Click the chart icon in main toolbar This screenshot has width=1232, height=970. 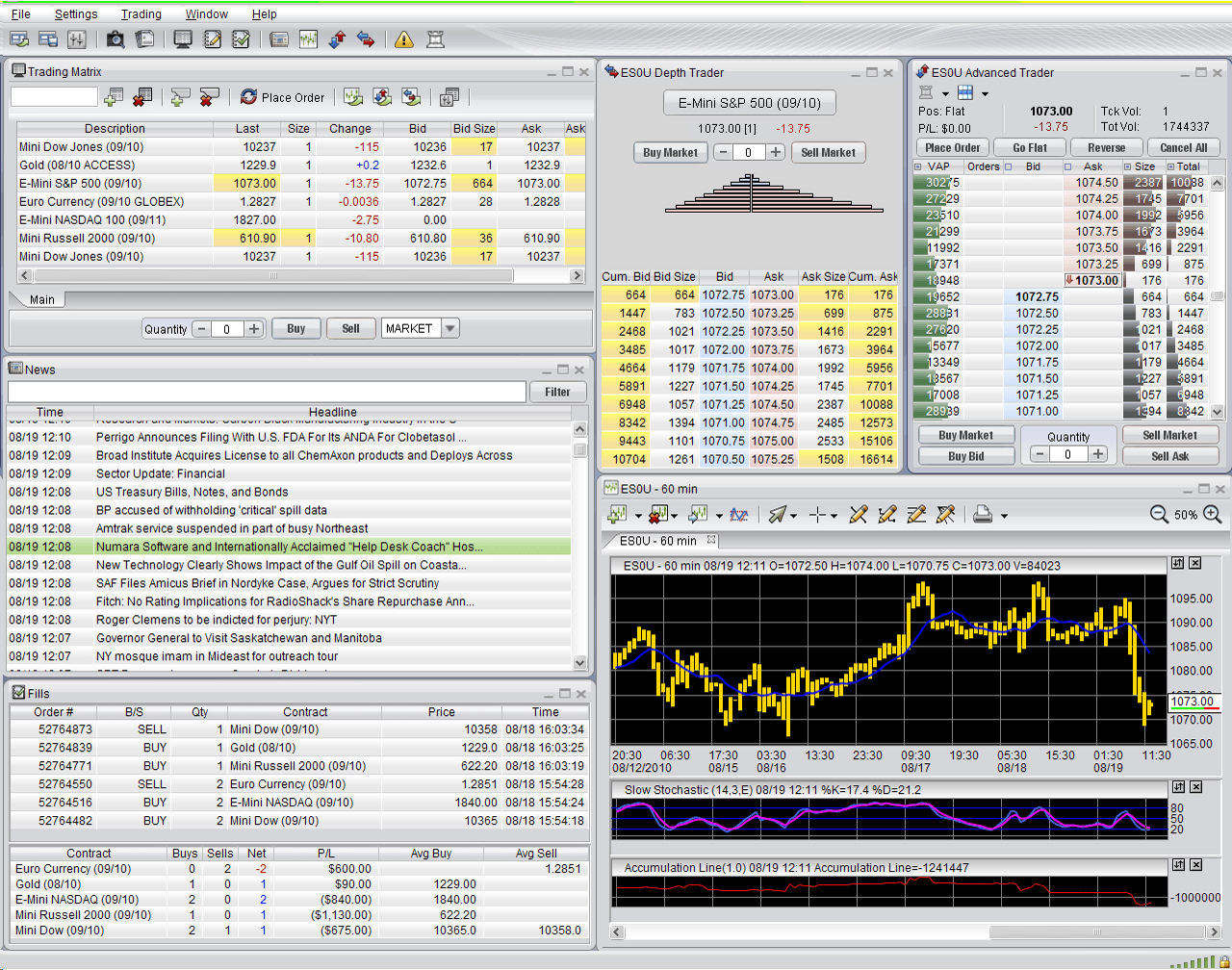308,39
